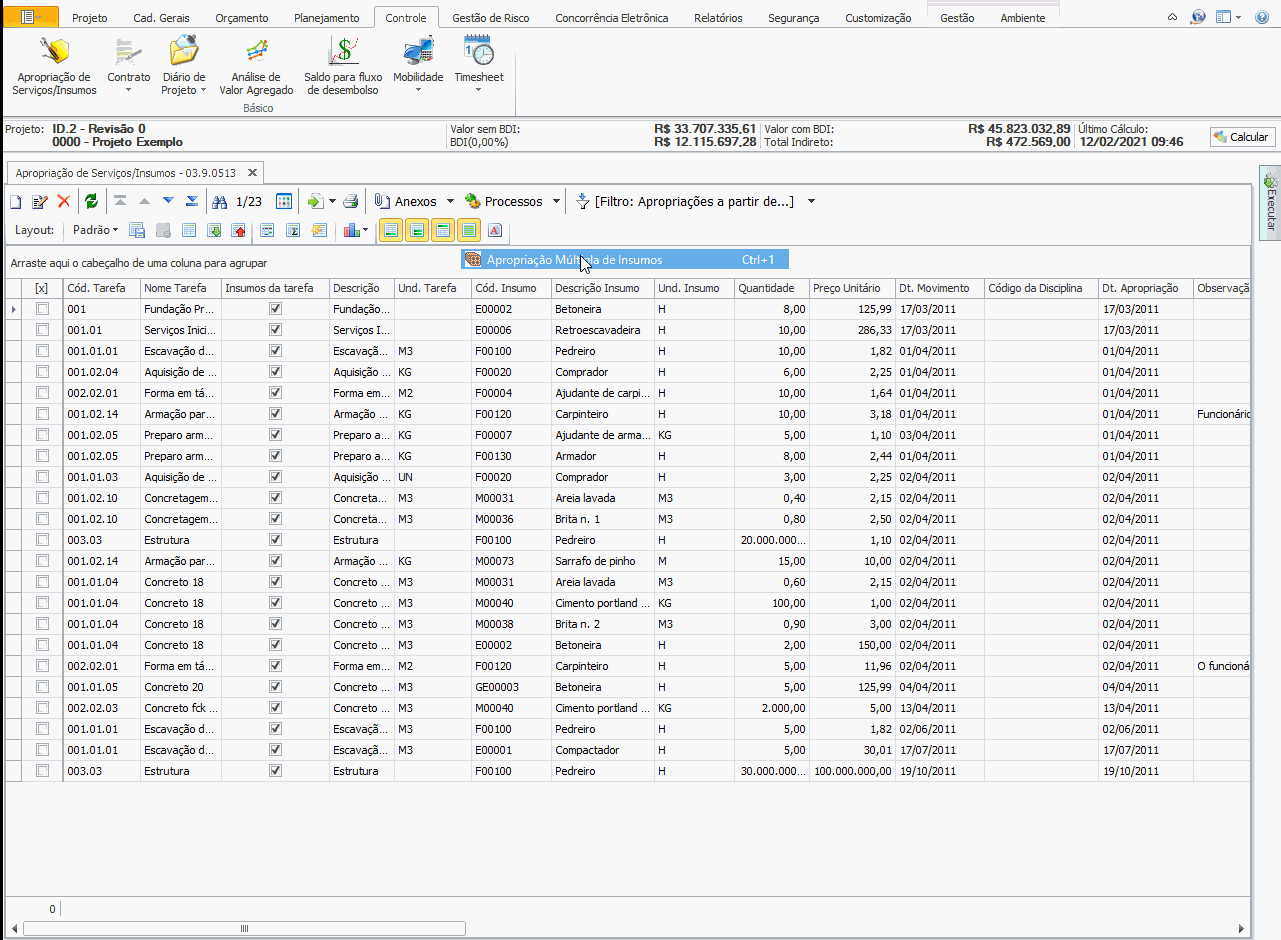1281x940 pixels.
Task: Open filter dropdown arrow after Apropriações a partir de
Action: [811, 202]
